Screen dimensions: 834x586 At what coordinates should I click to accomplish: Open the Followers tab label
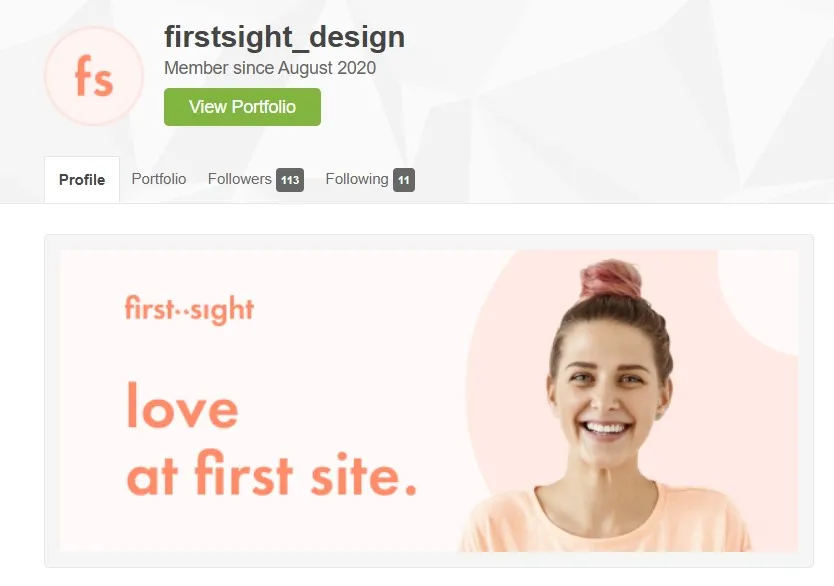239,179
